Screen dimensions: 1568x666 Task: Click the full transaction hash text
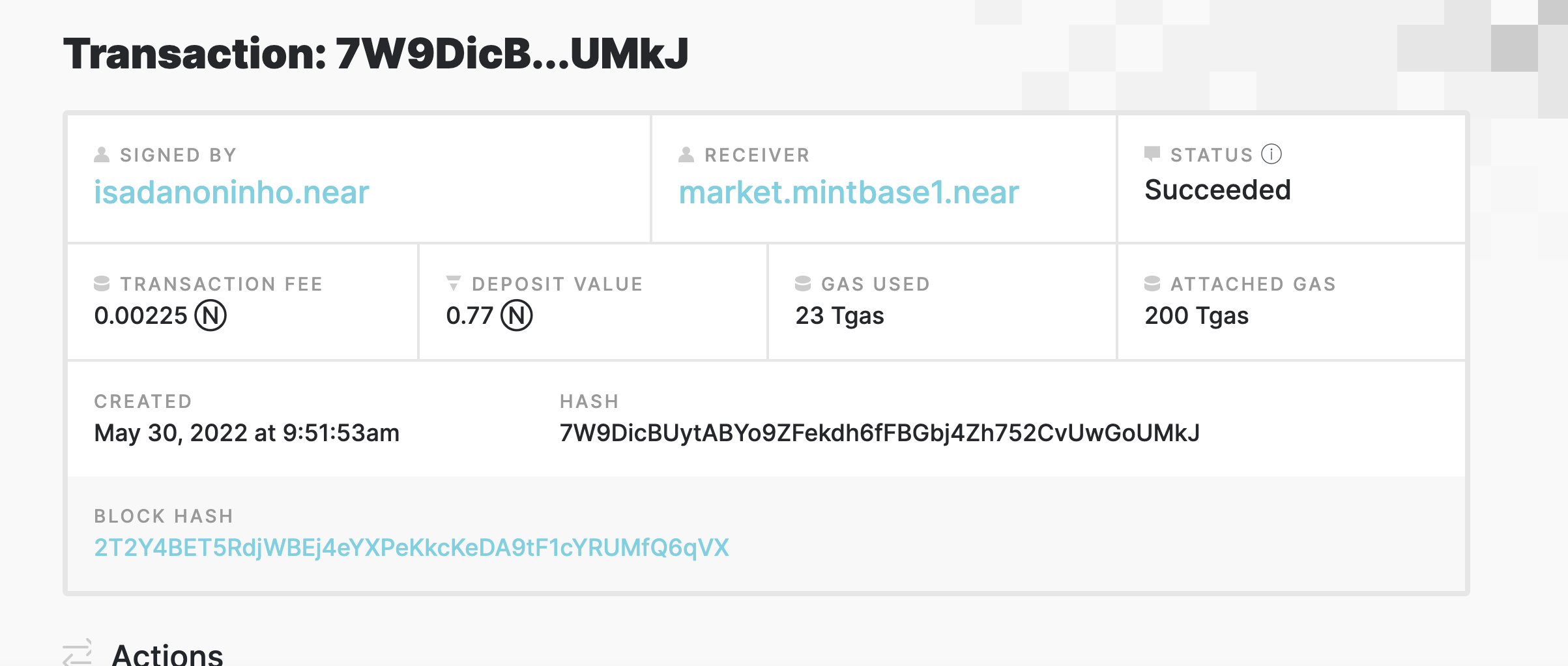[x=880, y=433]
